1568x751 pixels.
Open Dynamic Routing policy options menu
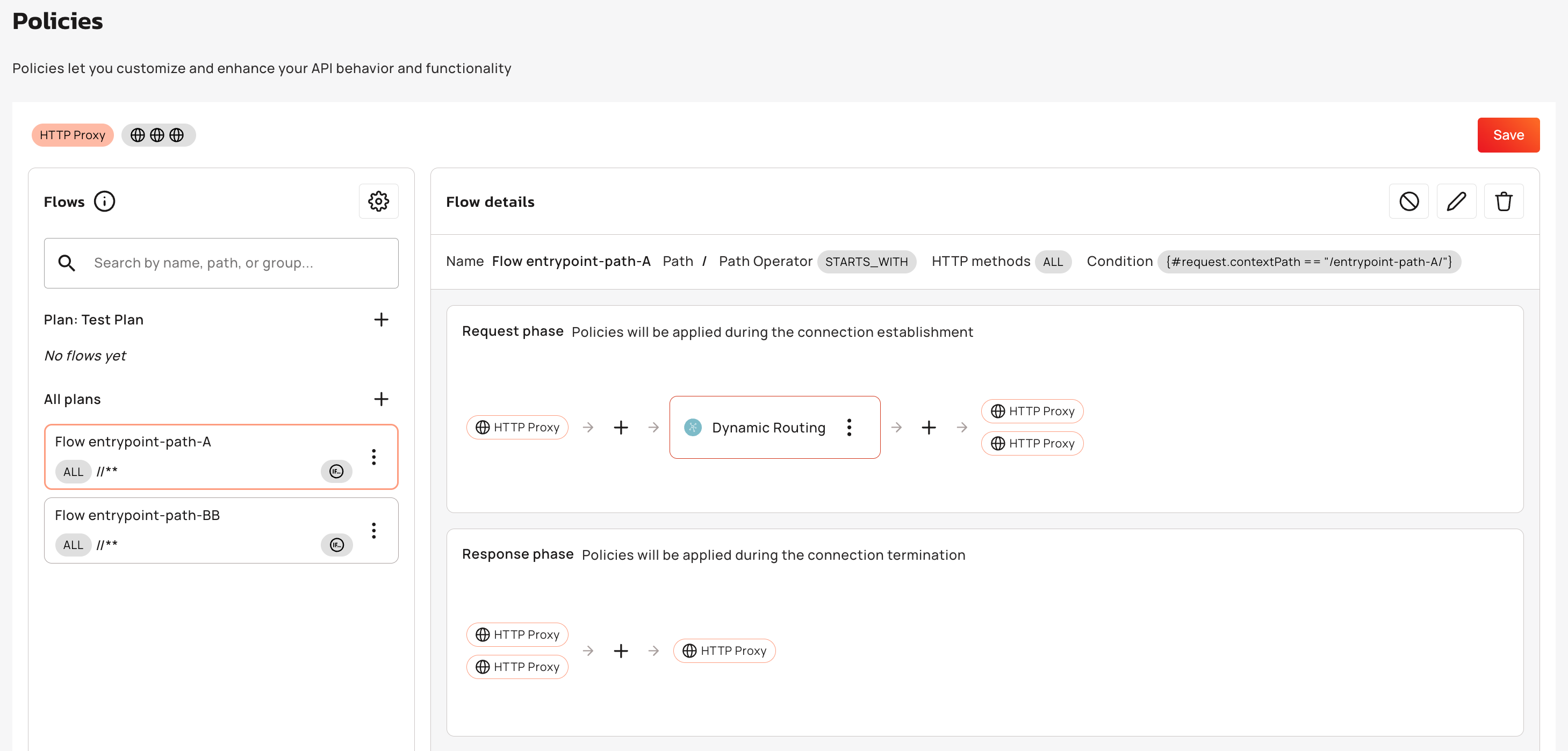pyautogui.click(x=849, y=427)
